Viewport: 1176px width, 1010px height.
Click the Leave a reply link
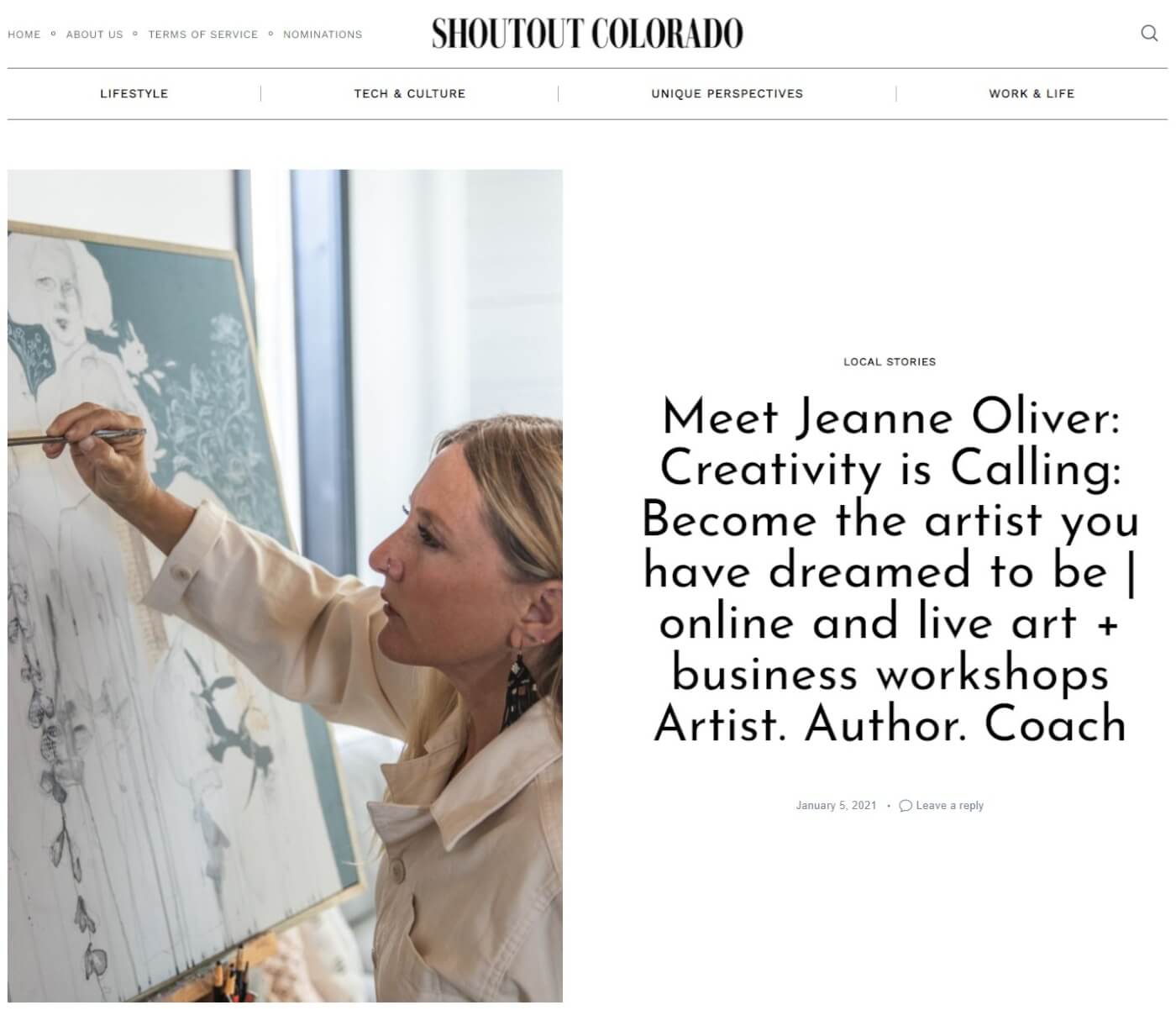pyautogui.click(x=949, y=806)
